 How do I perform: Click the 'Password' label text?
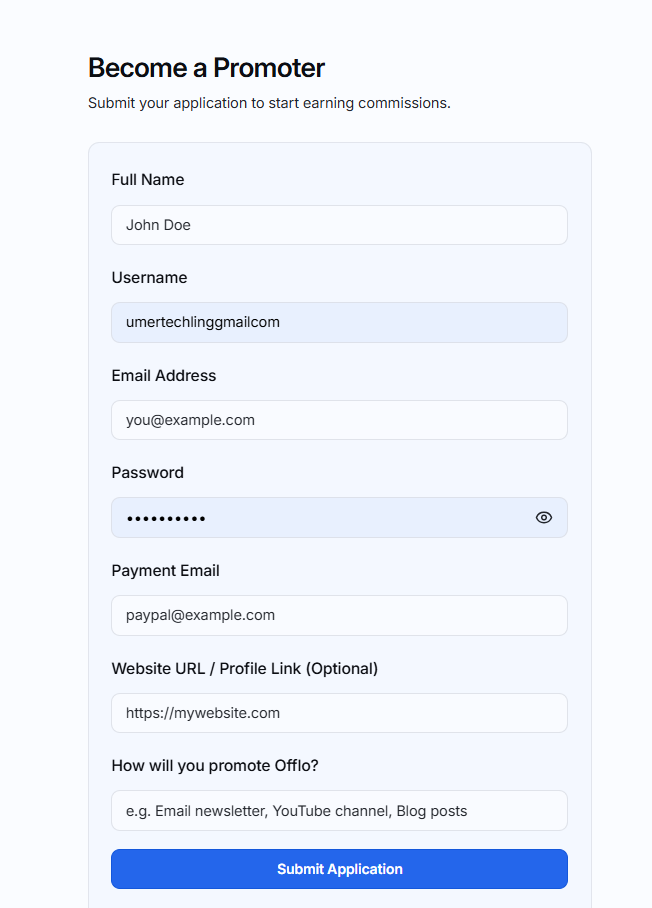click(148, 473)
